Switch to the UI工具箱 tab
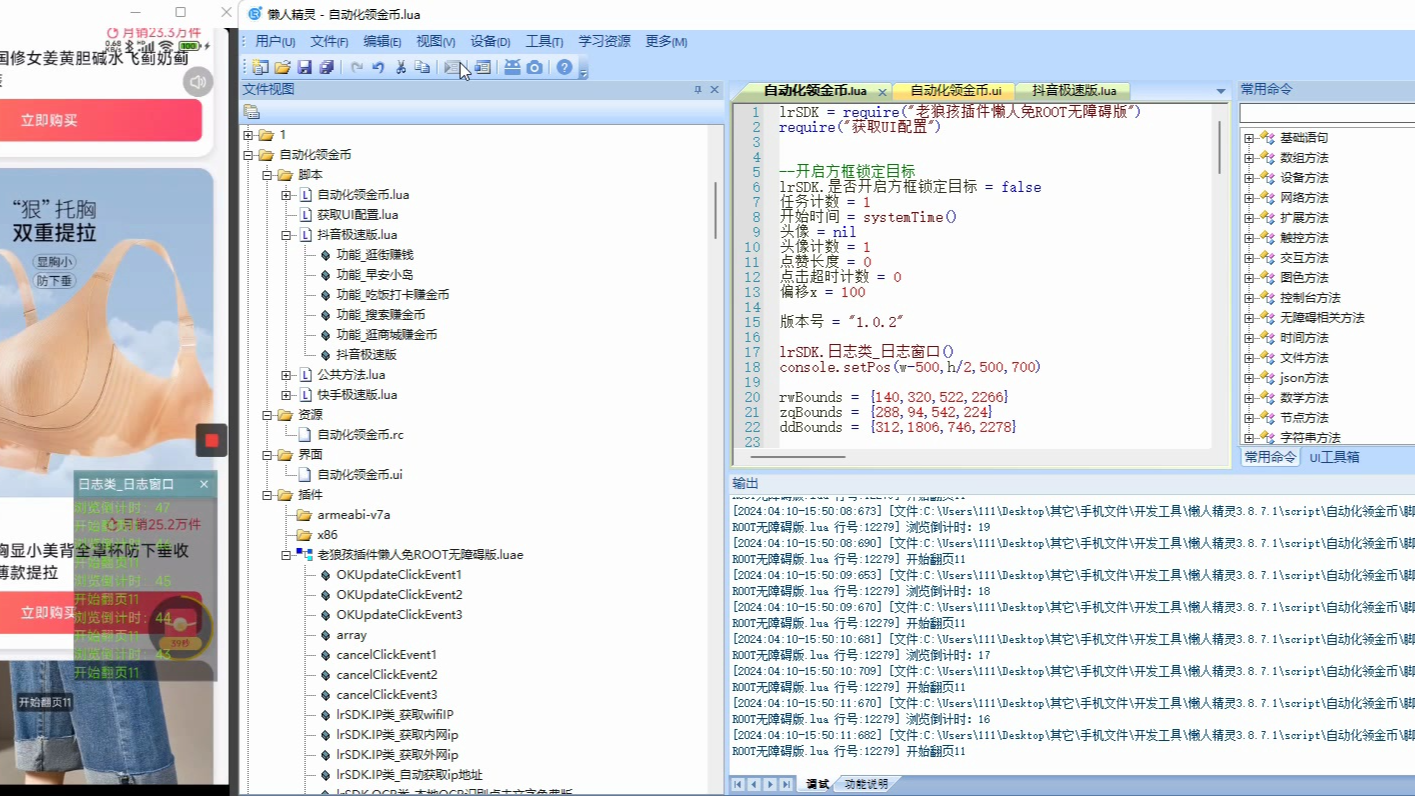 click(x=1334, y=457)
